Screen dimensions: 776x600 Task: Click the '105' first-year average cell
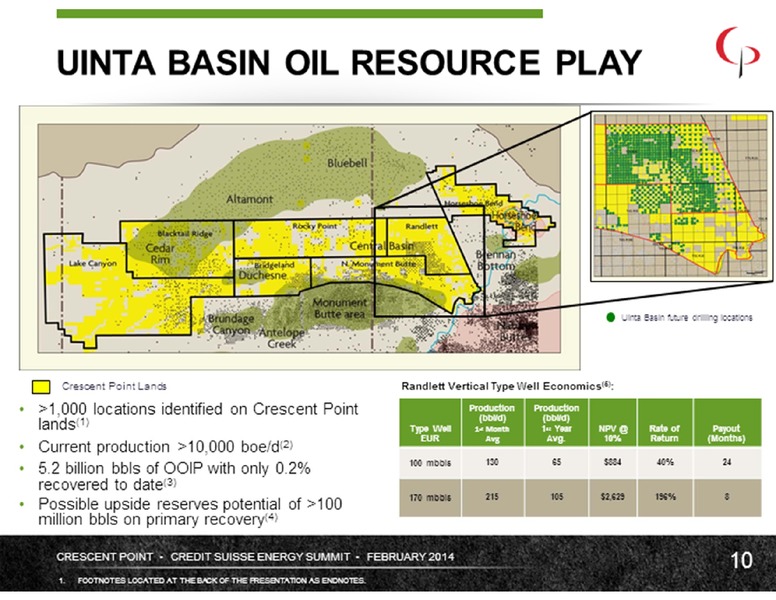coord(557,497)
